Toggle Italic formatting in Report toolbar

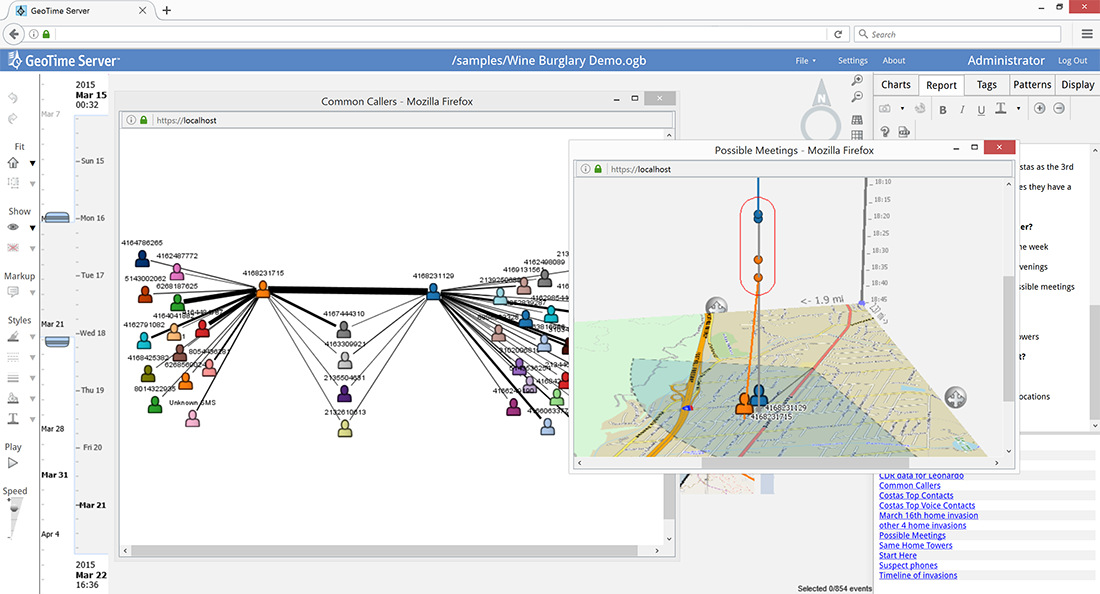962,109
